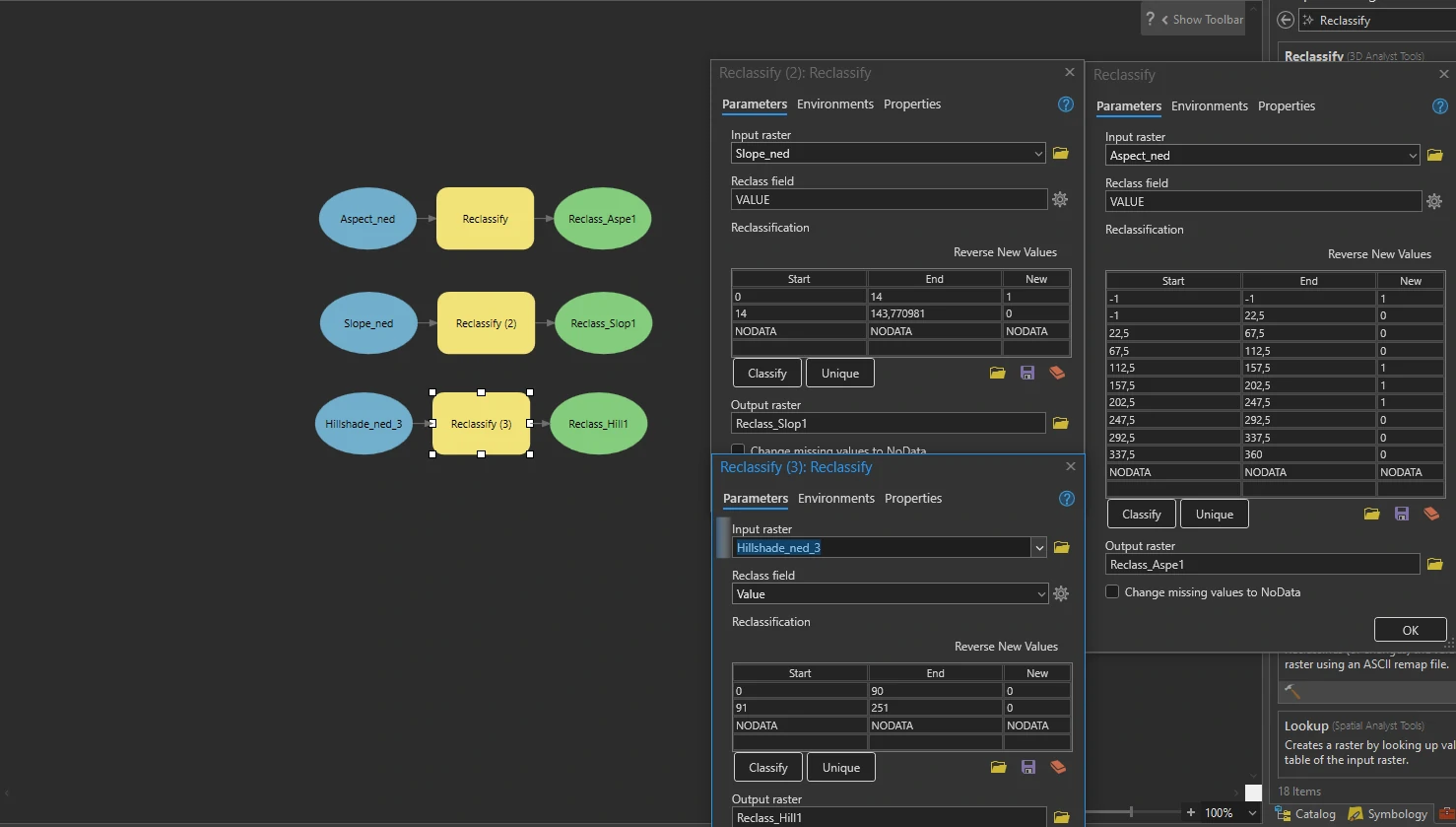Click End cell 143,770981 in Reclassify (2) table
This screenshot has width=1456, height=827.
coord(934,313)
